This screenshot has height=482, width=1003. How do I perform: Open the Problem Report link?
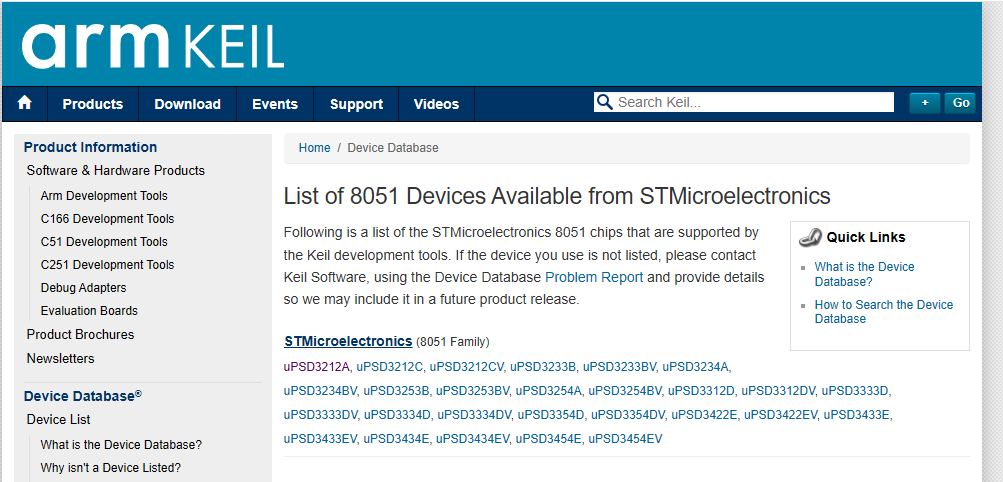click(x=594, y=277)
